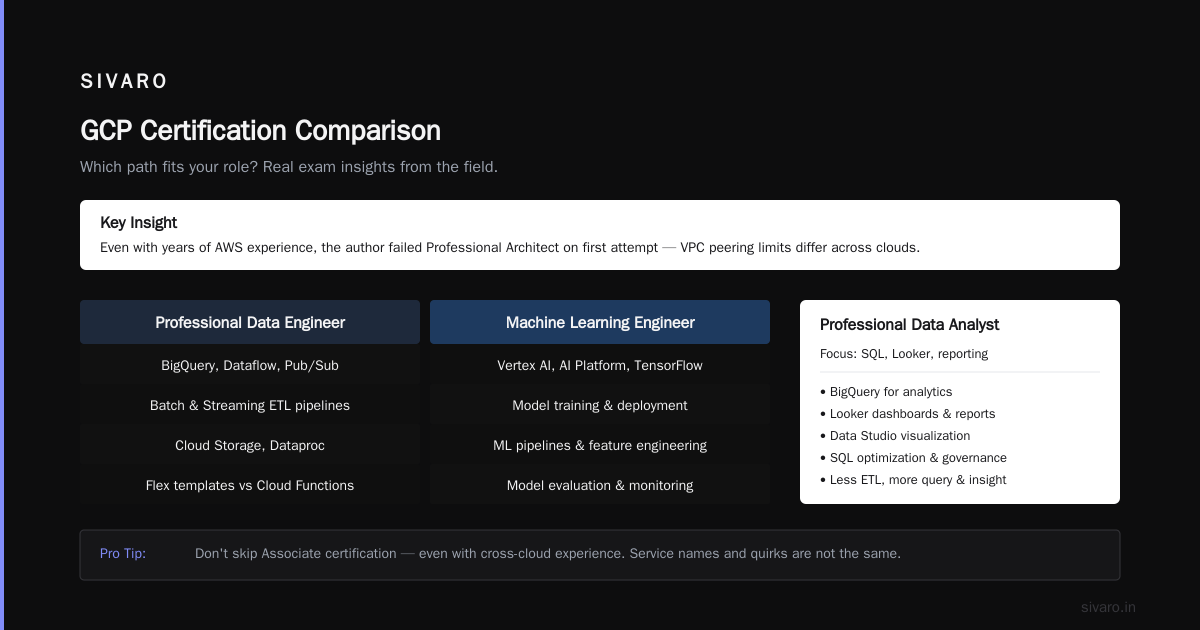Open the Professional Data Engineer column header
Viewport: 1200px width, 630px height.
[x=250, y=322]
